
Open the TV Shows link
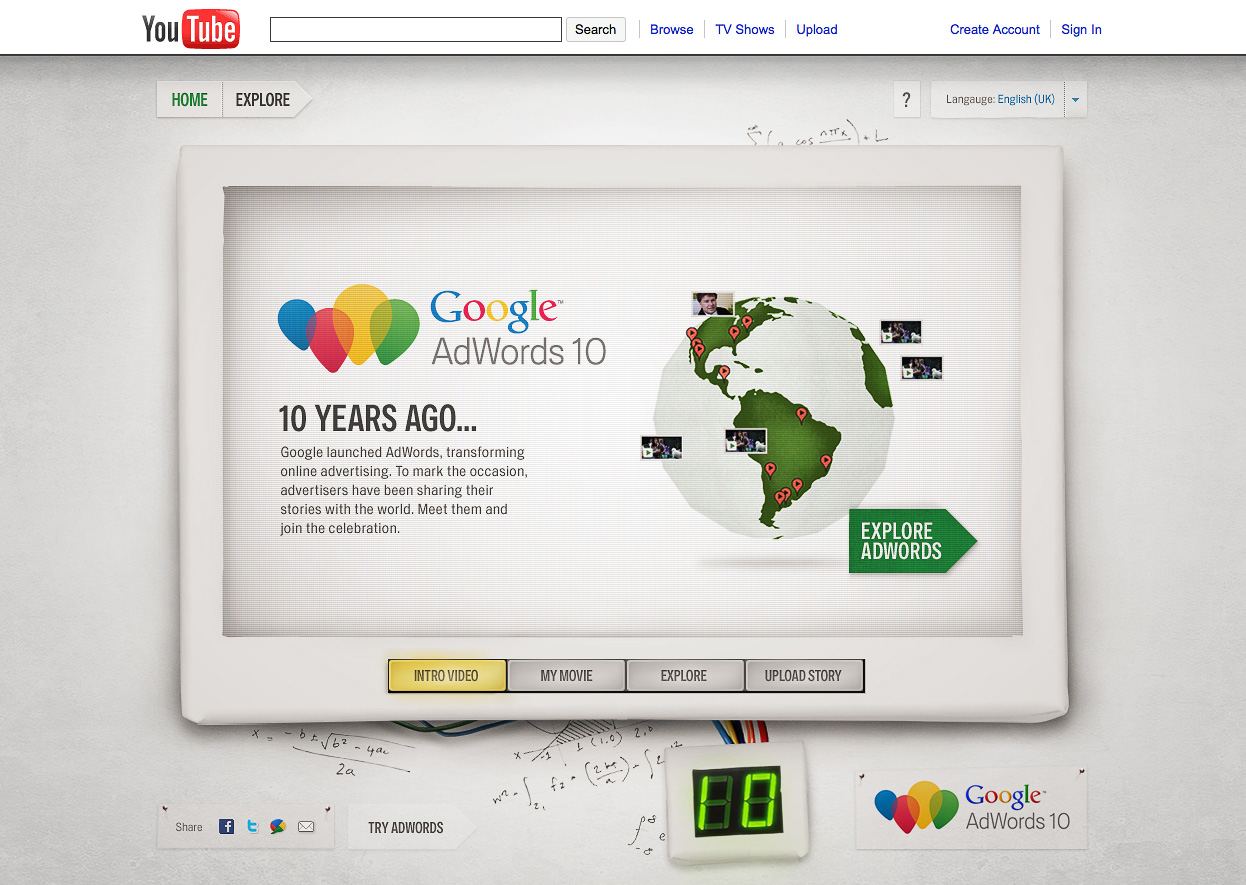pyautogui.click(x=745, y=29)
